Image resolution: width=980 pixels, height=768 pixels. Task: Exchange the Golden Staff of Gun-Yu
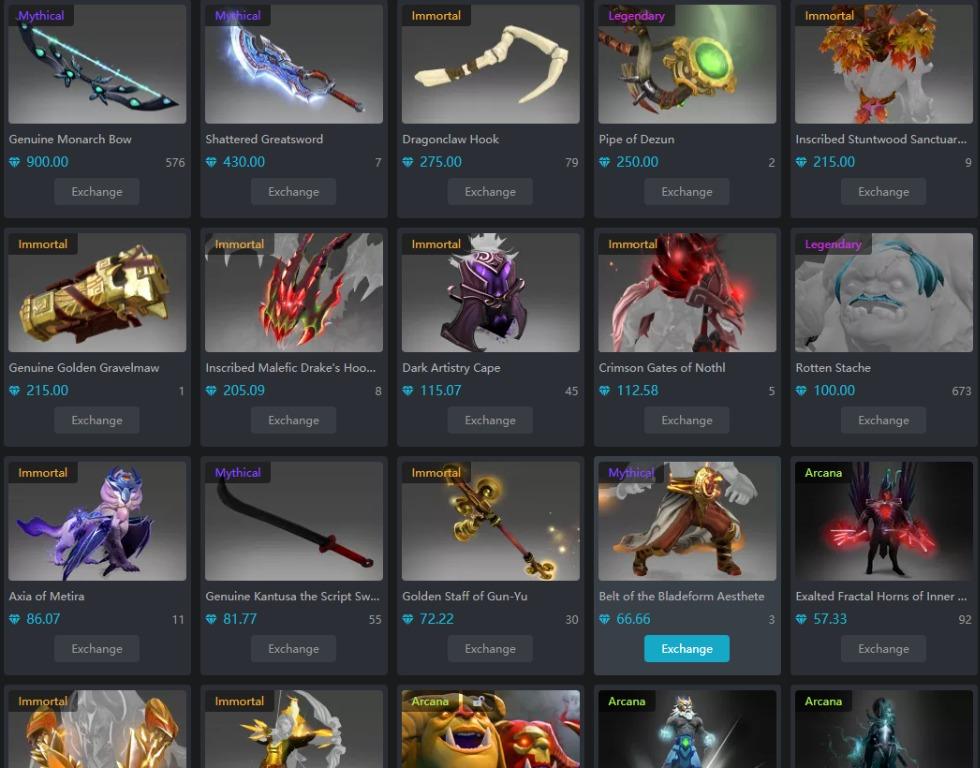[x=491, y=649]
